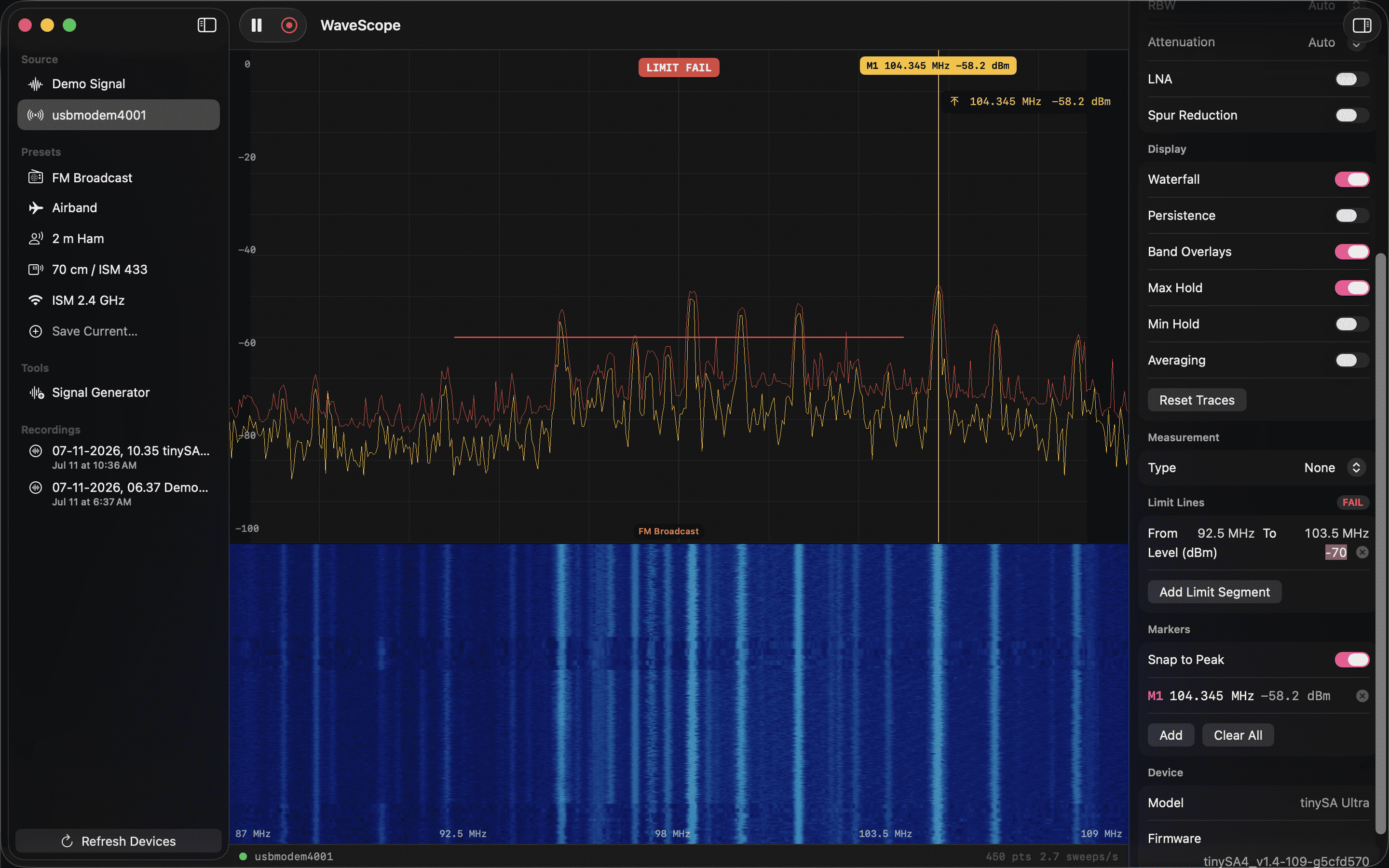The height and width of the screenshot is (868, 1389).
Task: Pause the sweep with the pause button
Action: coord(257,25)
